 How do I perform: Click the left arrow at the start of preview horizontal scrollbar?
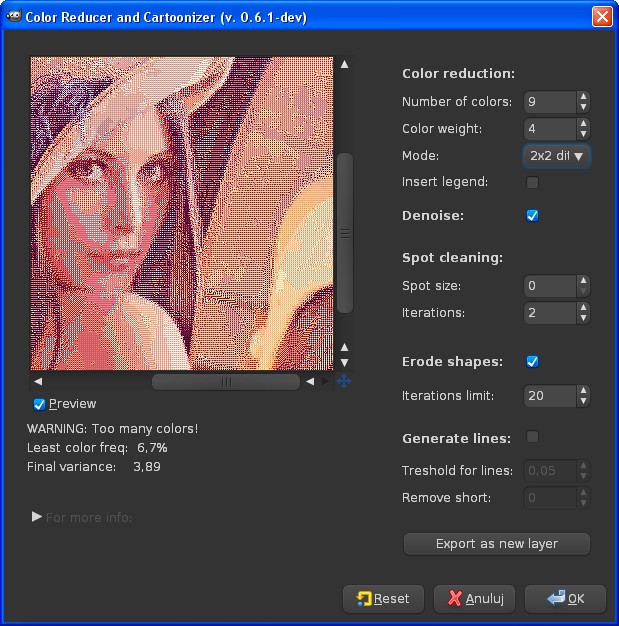click(x=38, y=382)
